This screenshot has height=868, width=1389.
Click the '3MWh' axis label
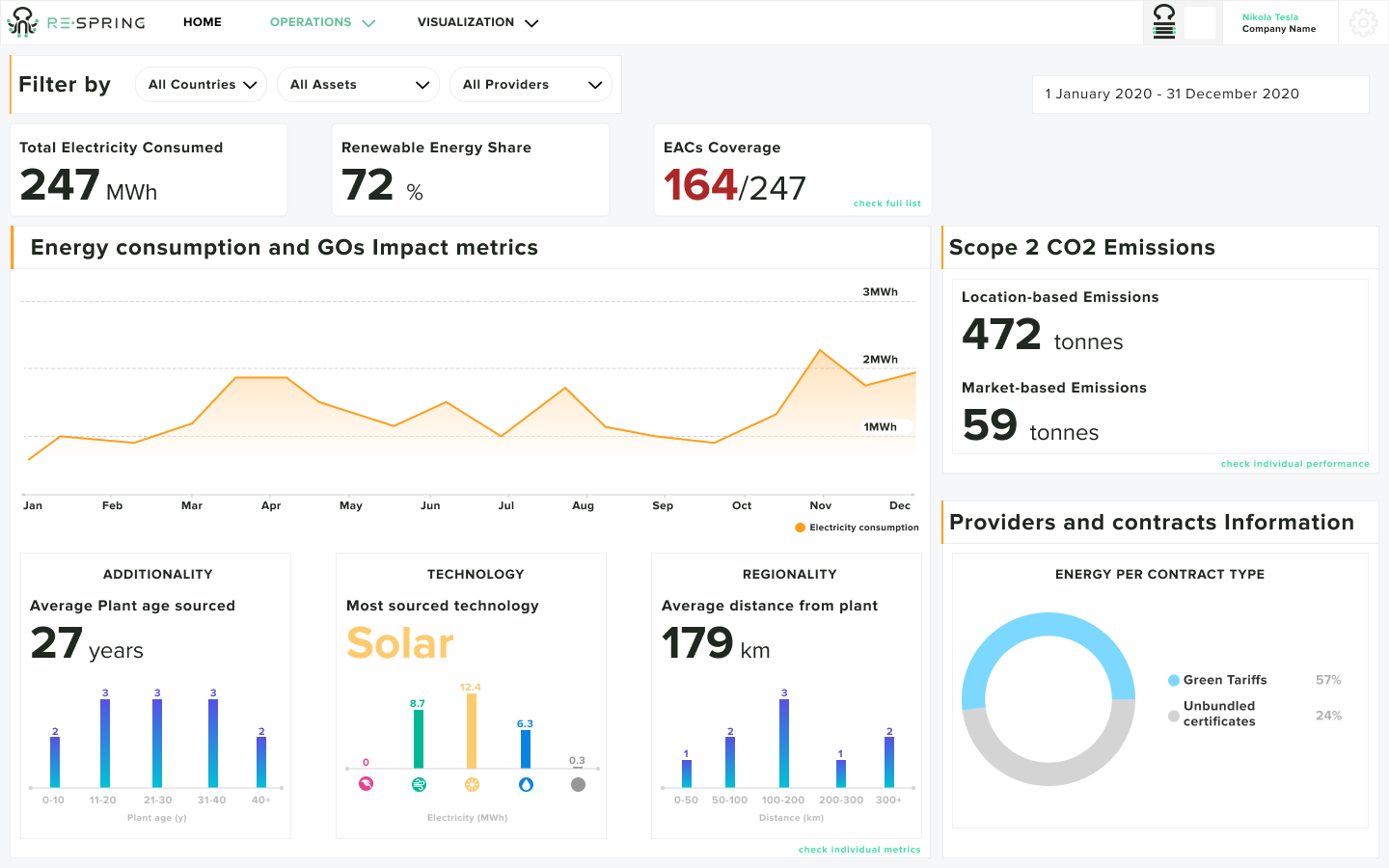click(x=880, y=292)
